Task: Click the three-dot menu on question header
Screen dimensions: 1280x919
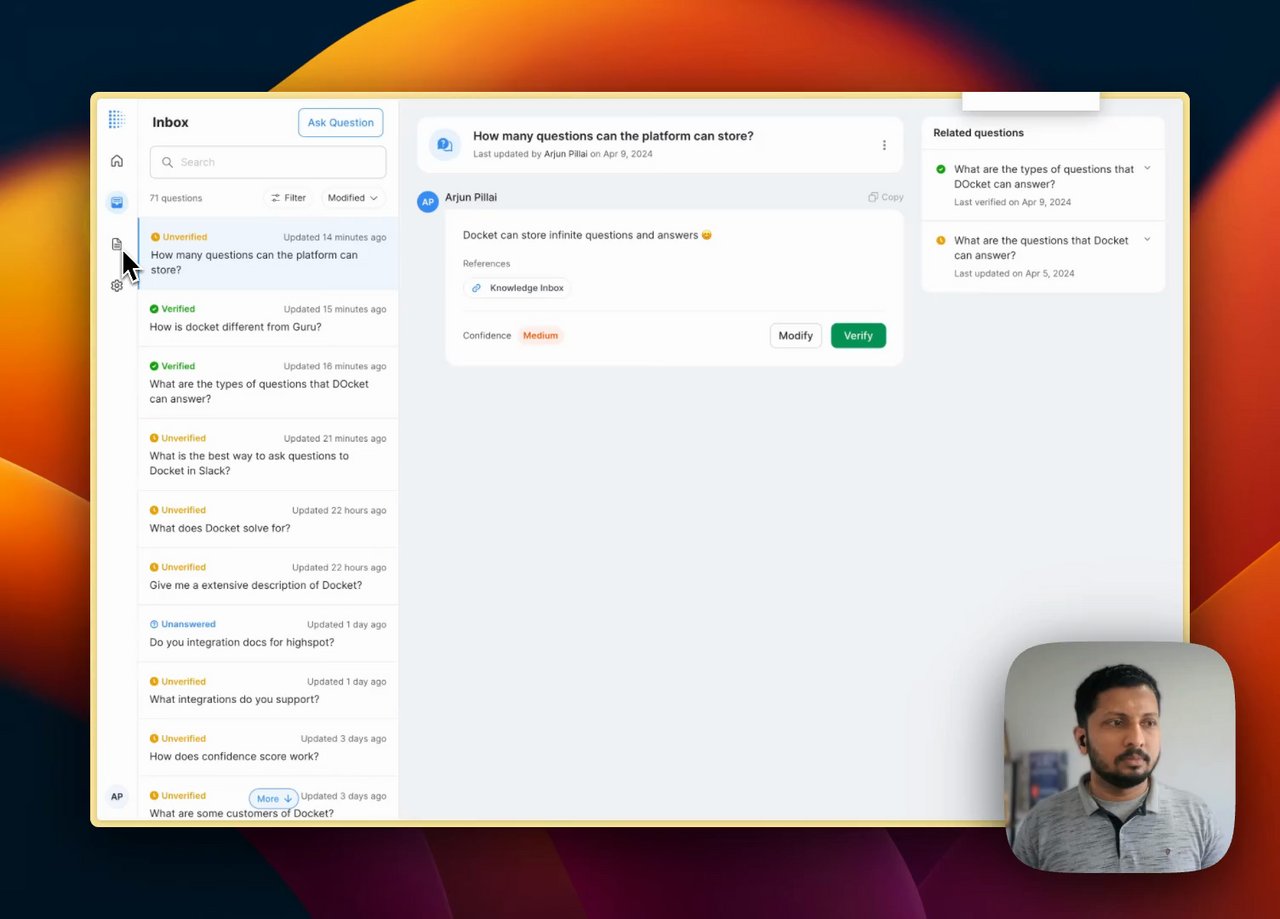Action: [884, 145]
